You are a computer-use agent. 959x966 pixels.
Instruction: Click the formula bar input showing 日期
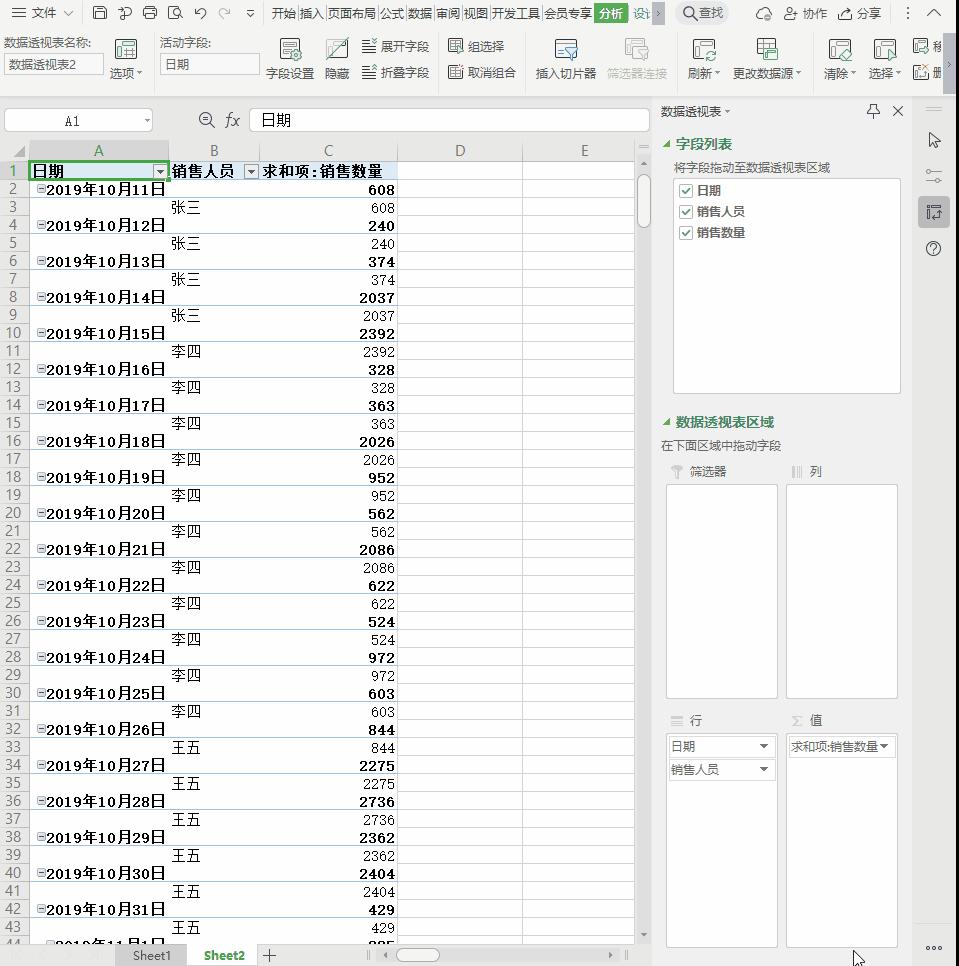click(x=449, y=120)
